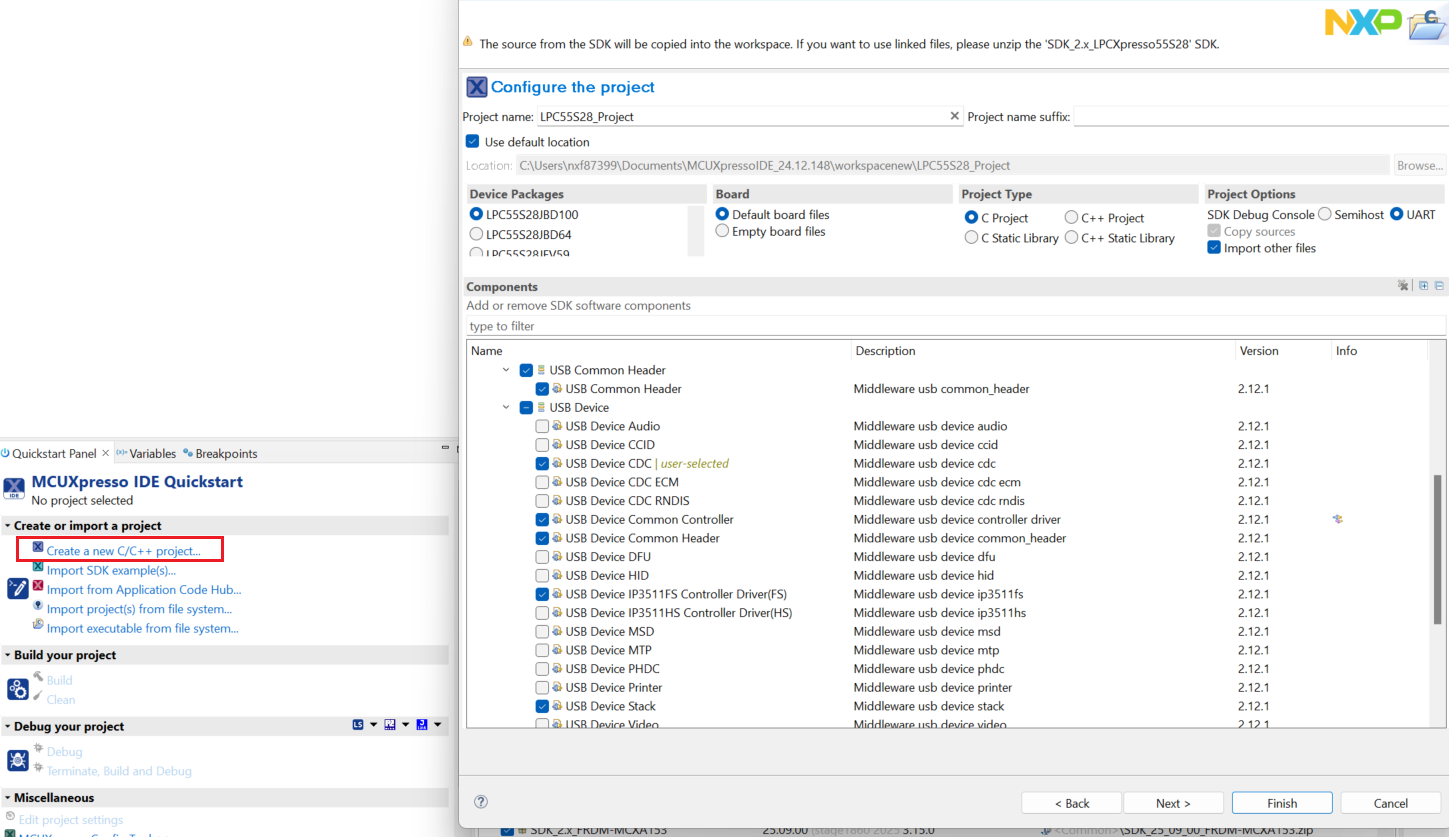Open J-Link probe dropdown arrow
This screenshot has height=837, width=1449.
point(437,724)
